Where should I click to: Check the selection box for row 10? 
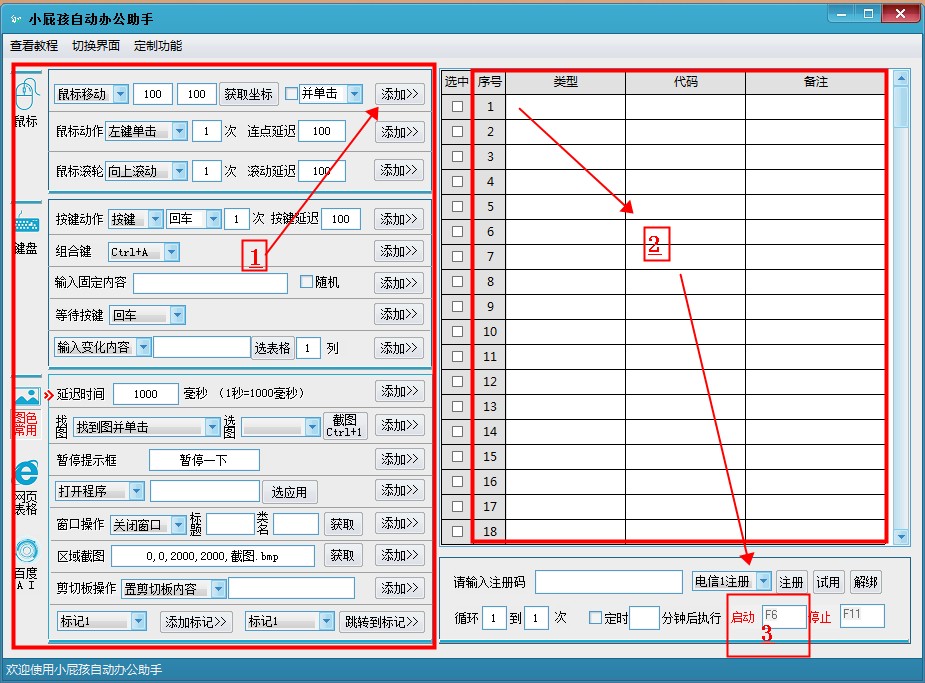pyautogui.click(x=457, y=331)
